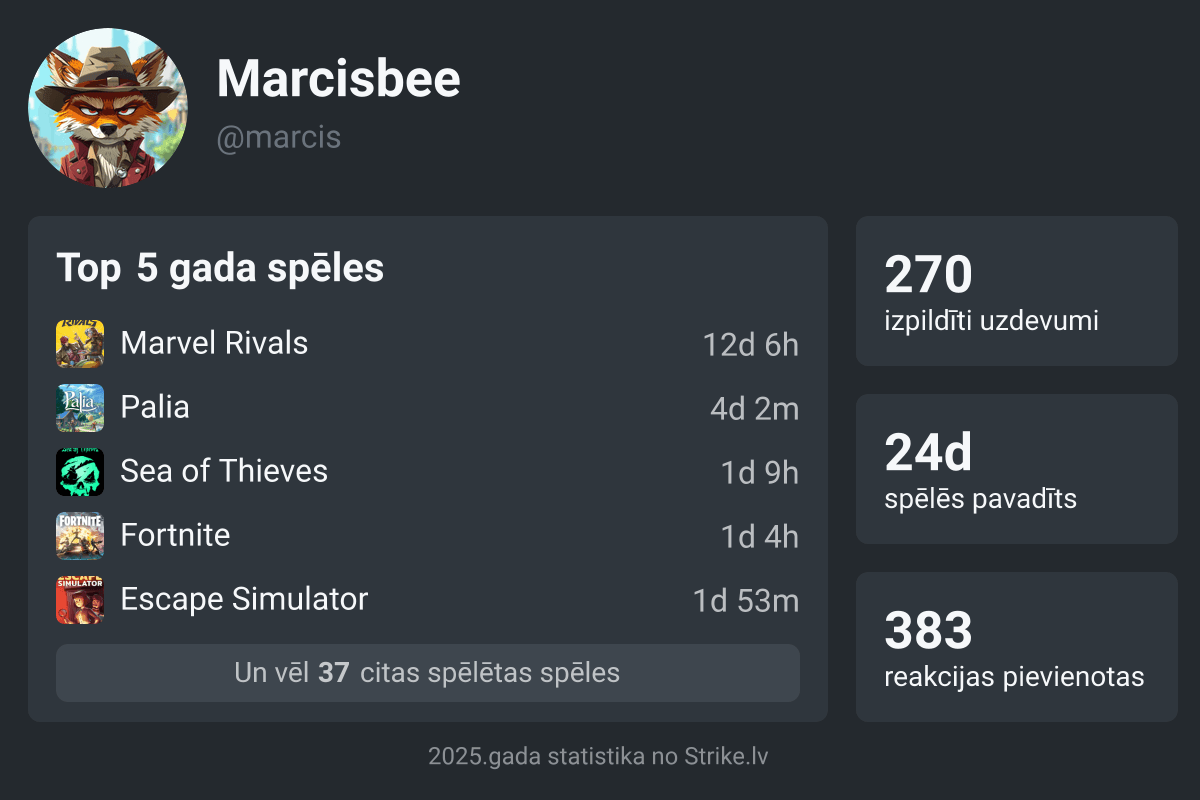This screenshot has width=1200, height=800.
Task: Click the 383 reakcijas pievienotas card
Action: pos(1016,647)
